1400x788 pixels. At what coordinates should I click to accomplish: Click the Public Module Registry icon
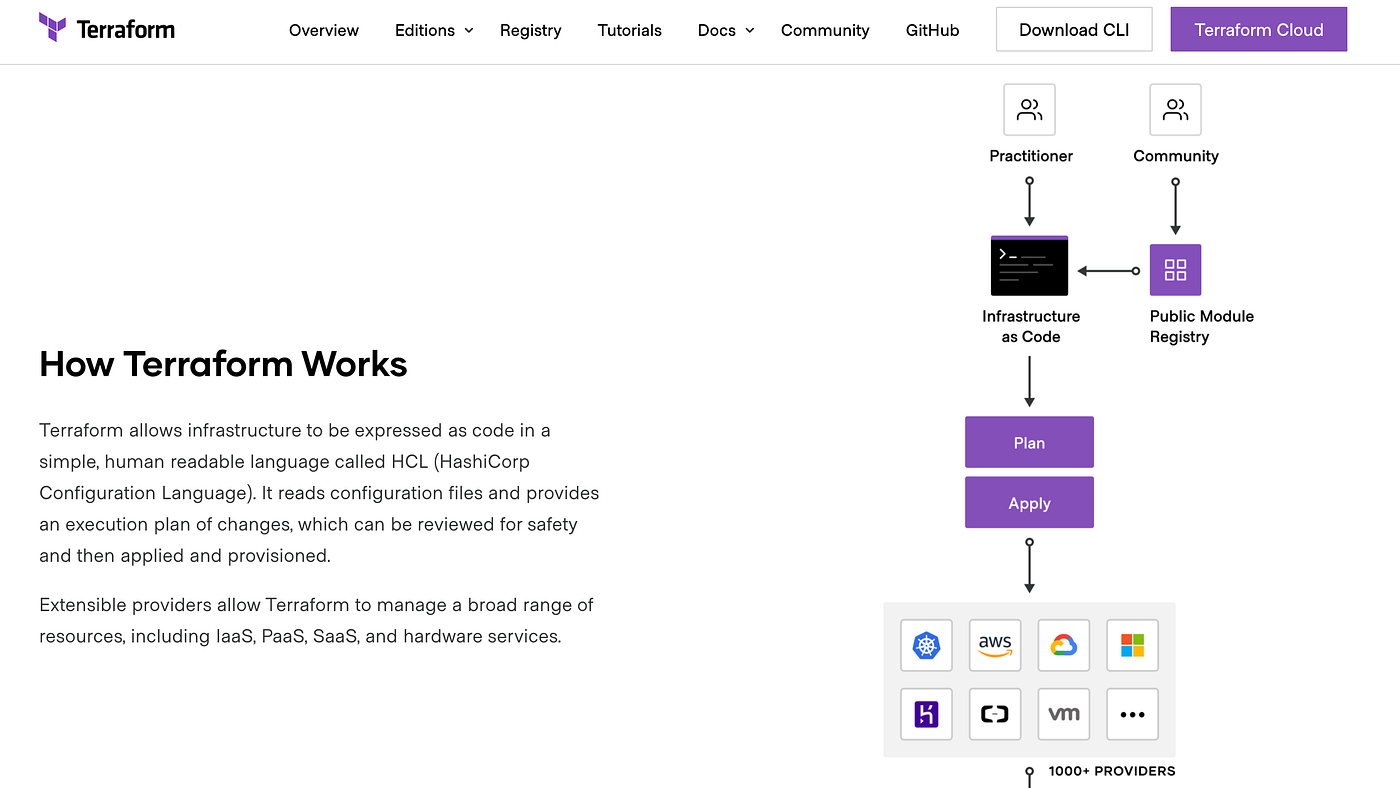(1175, 269)
